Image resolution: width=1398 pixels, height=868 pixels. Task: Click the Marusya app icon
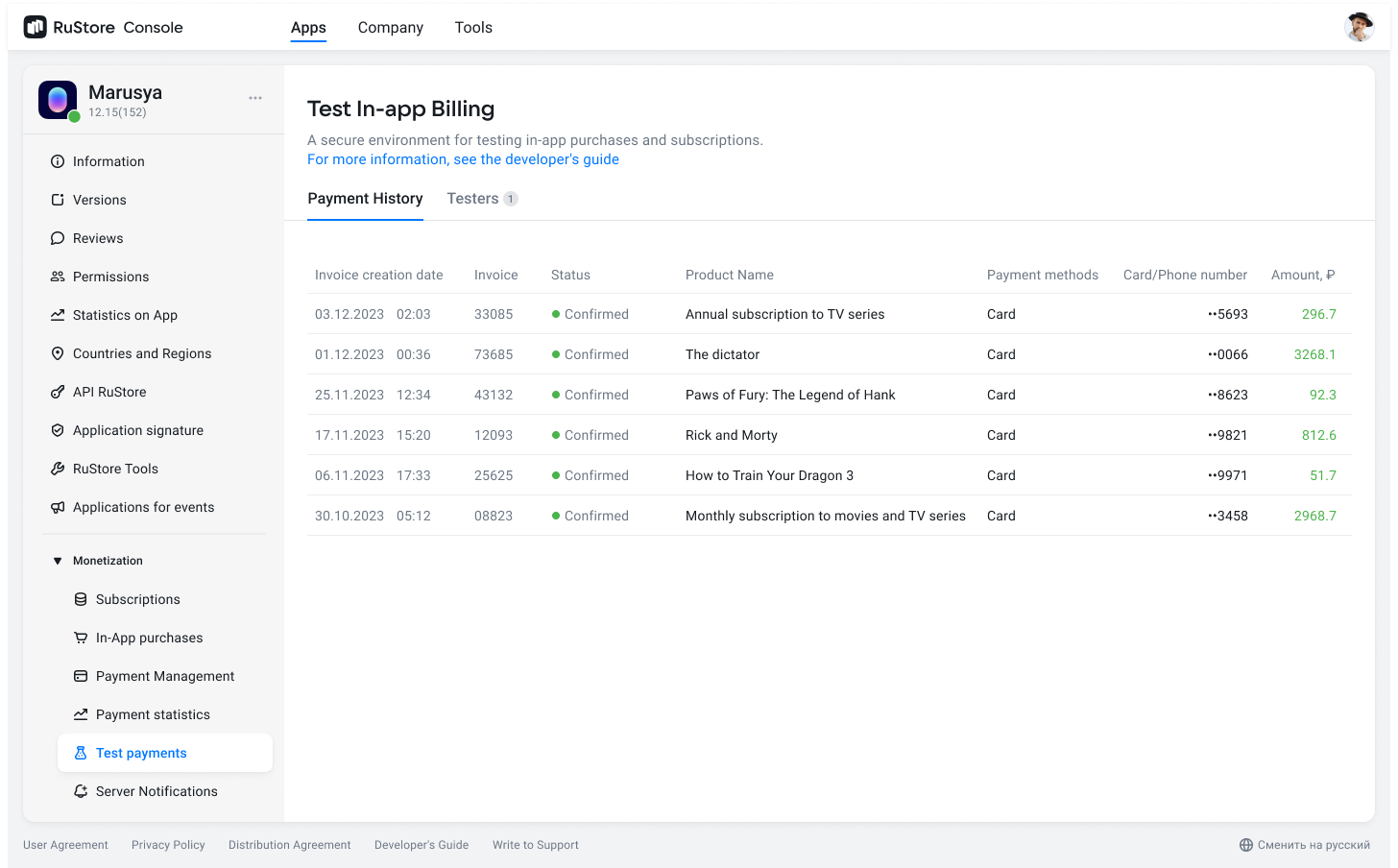coord(58,100)
